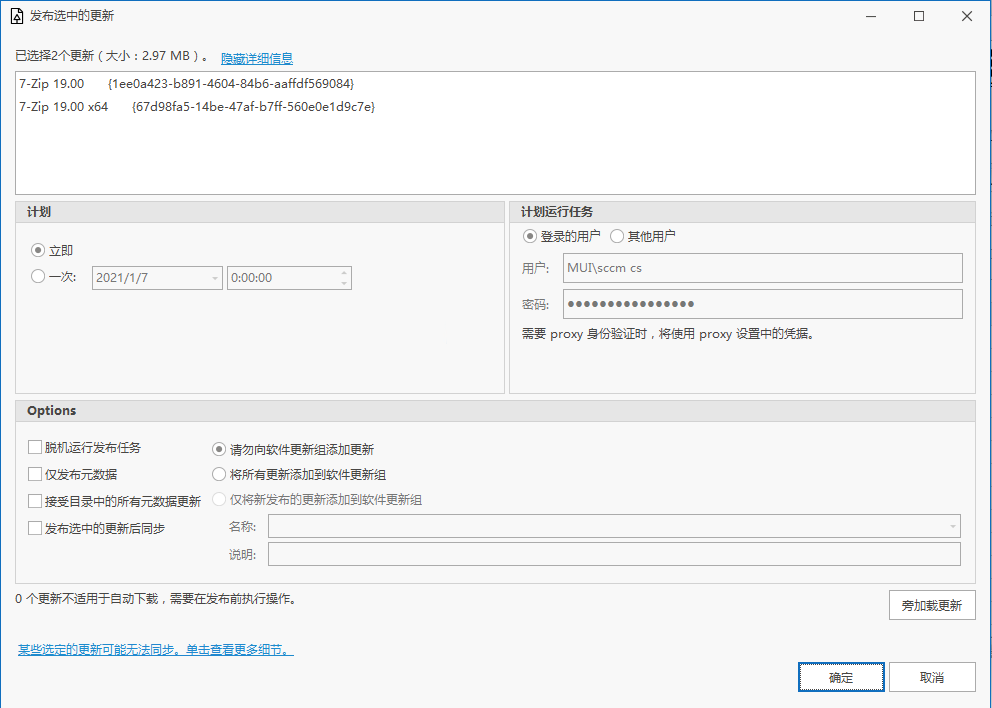Click the 已选择2个更新 summary text

pyautogui.click(x=111, y=56)
